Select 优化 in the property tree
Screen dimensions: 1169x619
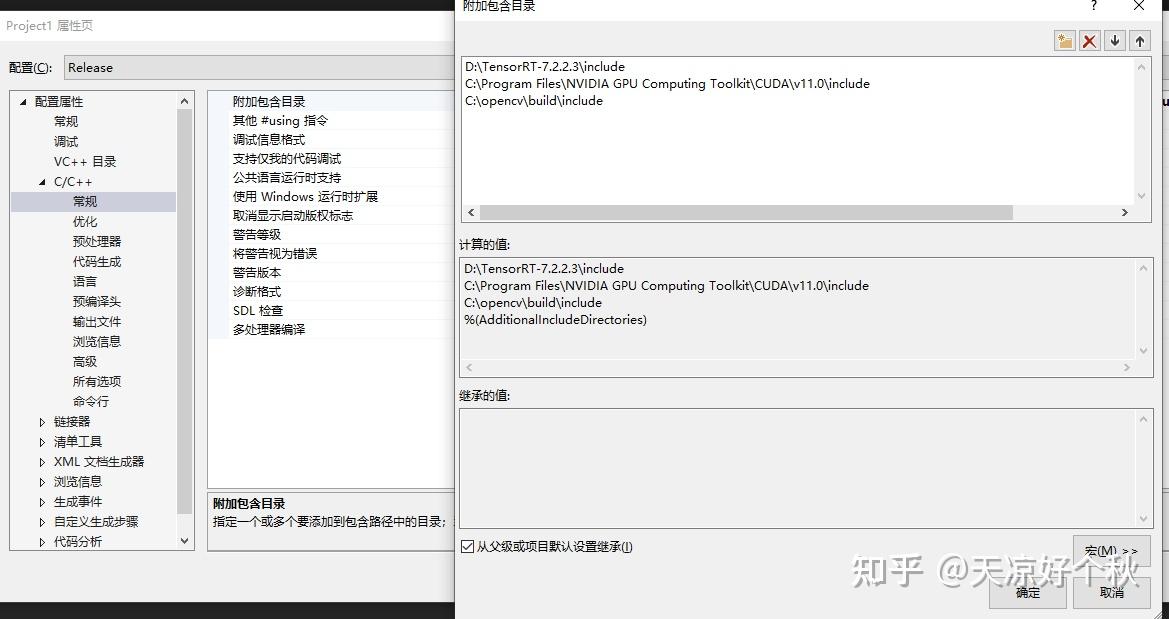click(86, 221)
